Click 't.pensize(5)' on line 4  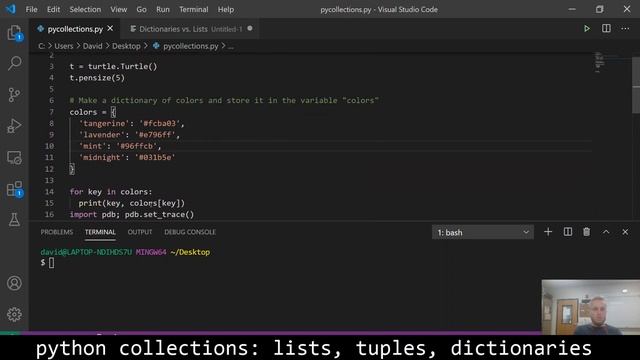coord(97,78)
